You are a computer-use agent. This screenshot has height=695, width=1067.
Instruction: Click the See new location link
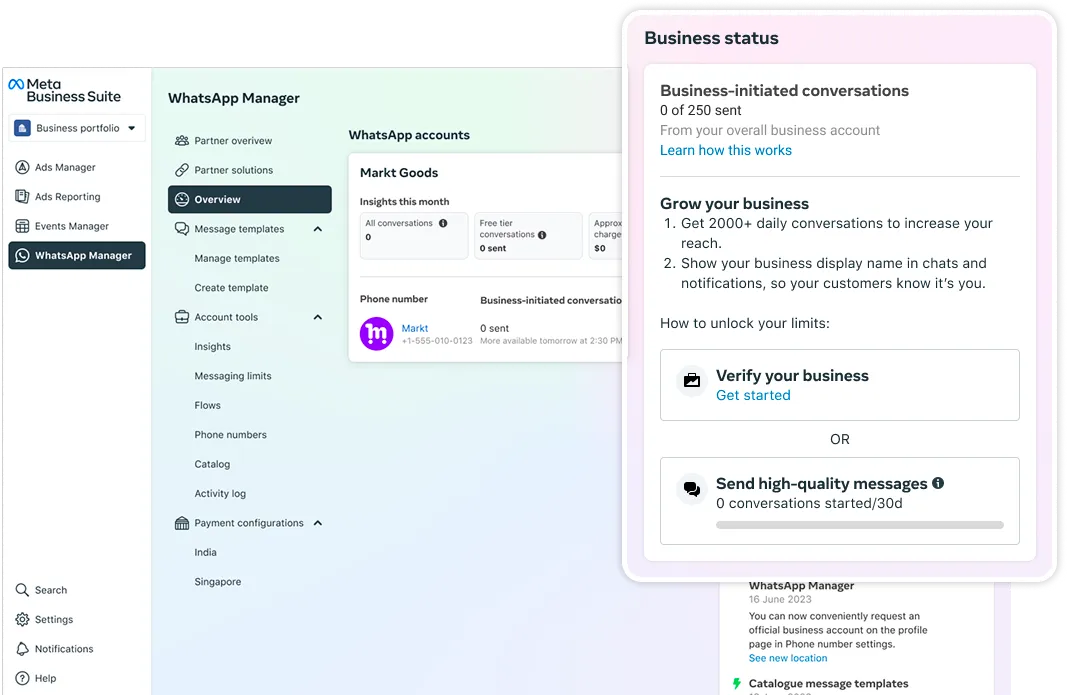(x=788, y=658)
